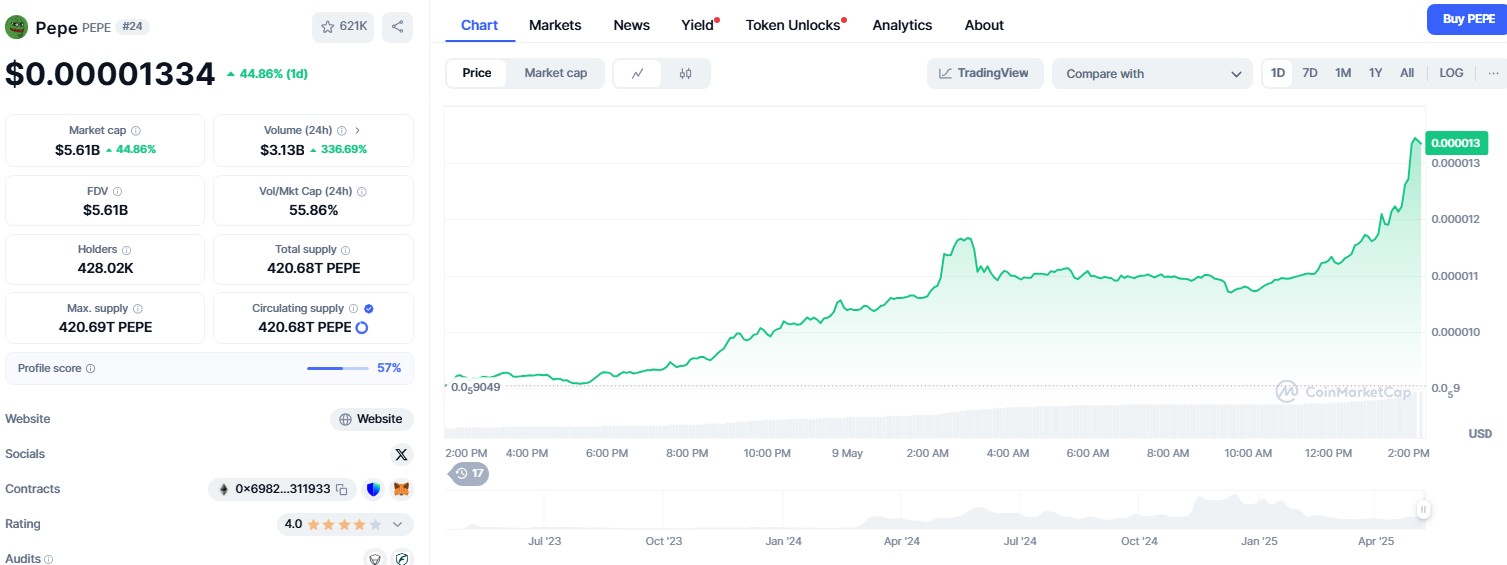Screen dimensions: 1507x565
Task: Open the TradingView chart button
Action: pyautogui.click(x=985, y=73)
